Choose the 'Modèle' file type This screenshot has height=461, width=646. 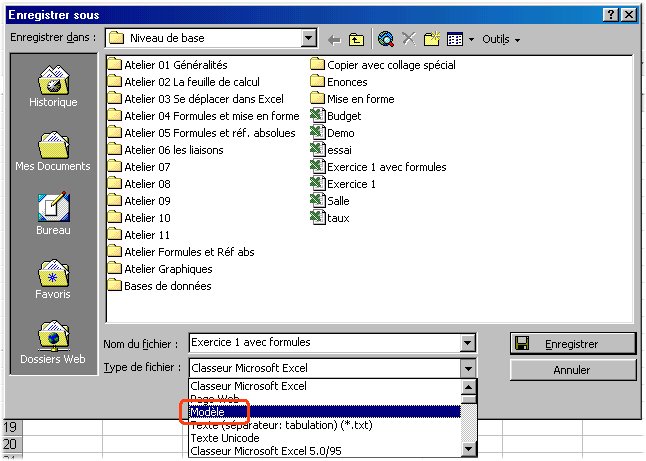325,412
